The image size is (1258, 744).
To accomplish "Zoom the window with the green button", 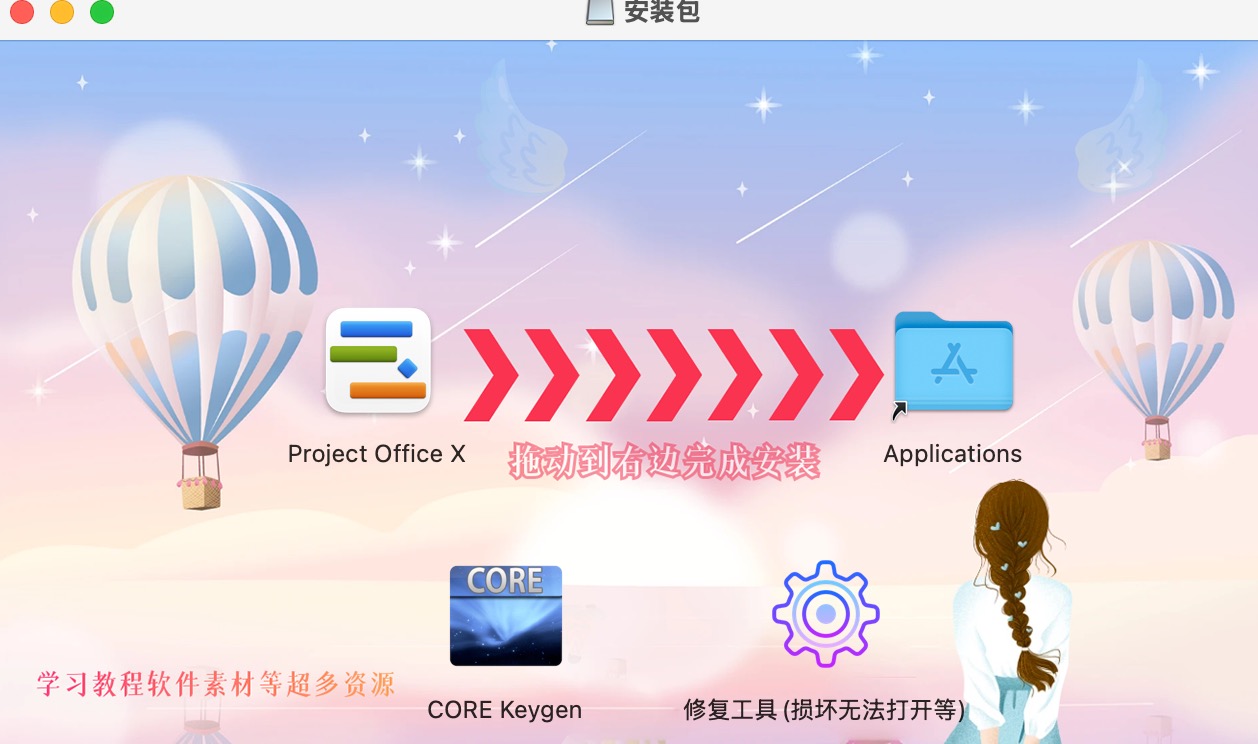I will click(102, 12).
